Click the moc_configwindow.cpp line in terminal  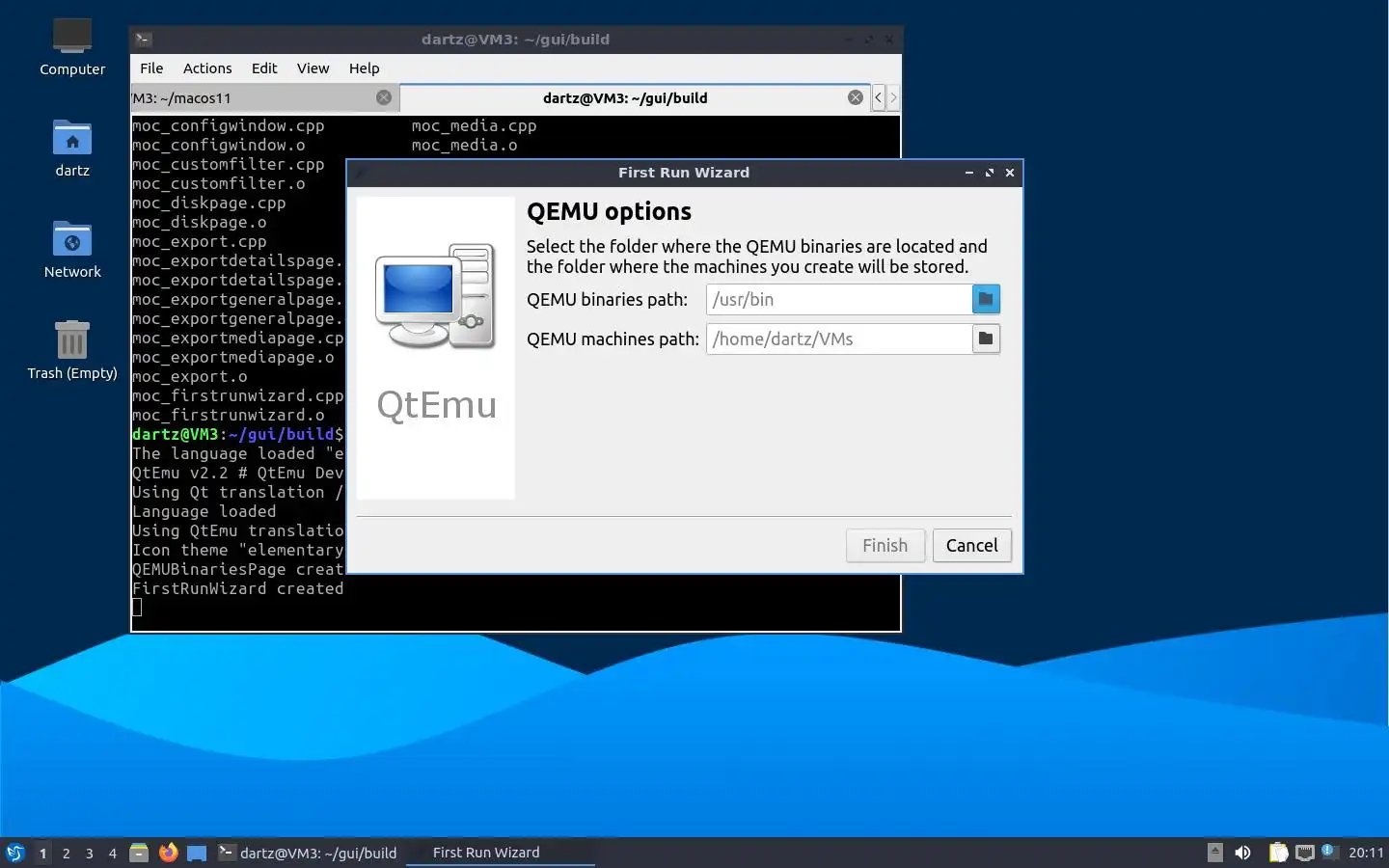click(229, 125)
